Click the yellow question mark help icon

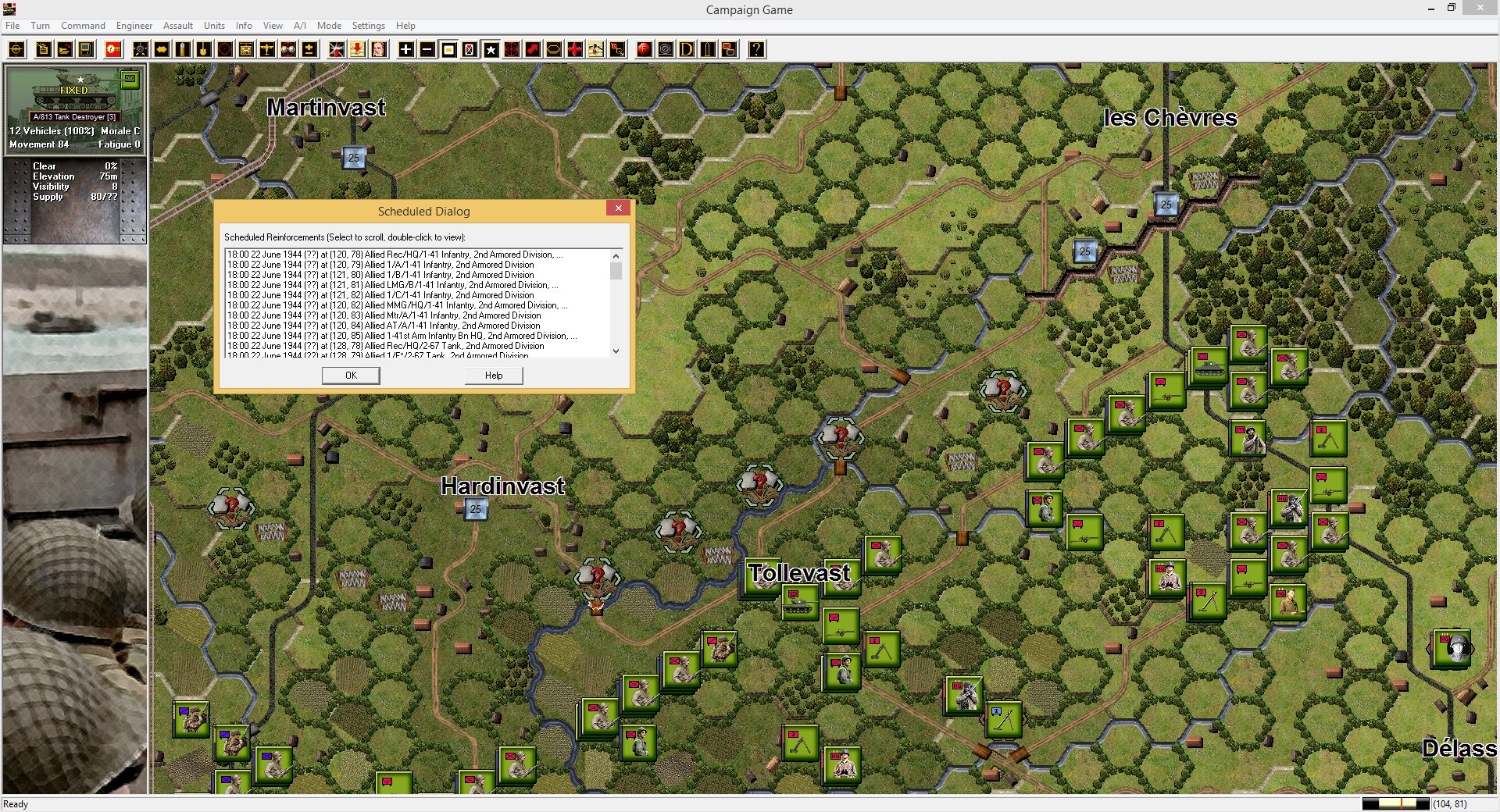pyautogui.click(x=756, y=49)
